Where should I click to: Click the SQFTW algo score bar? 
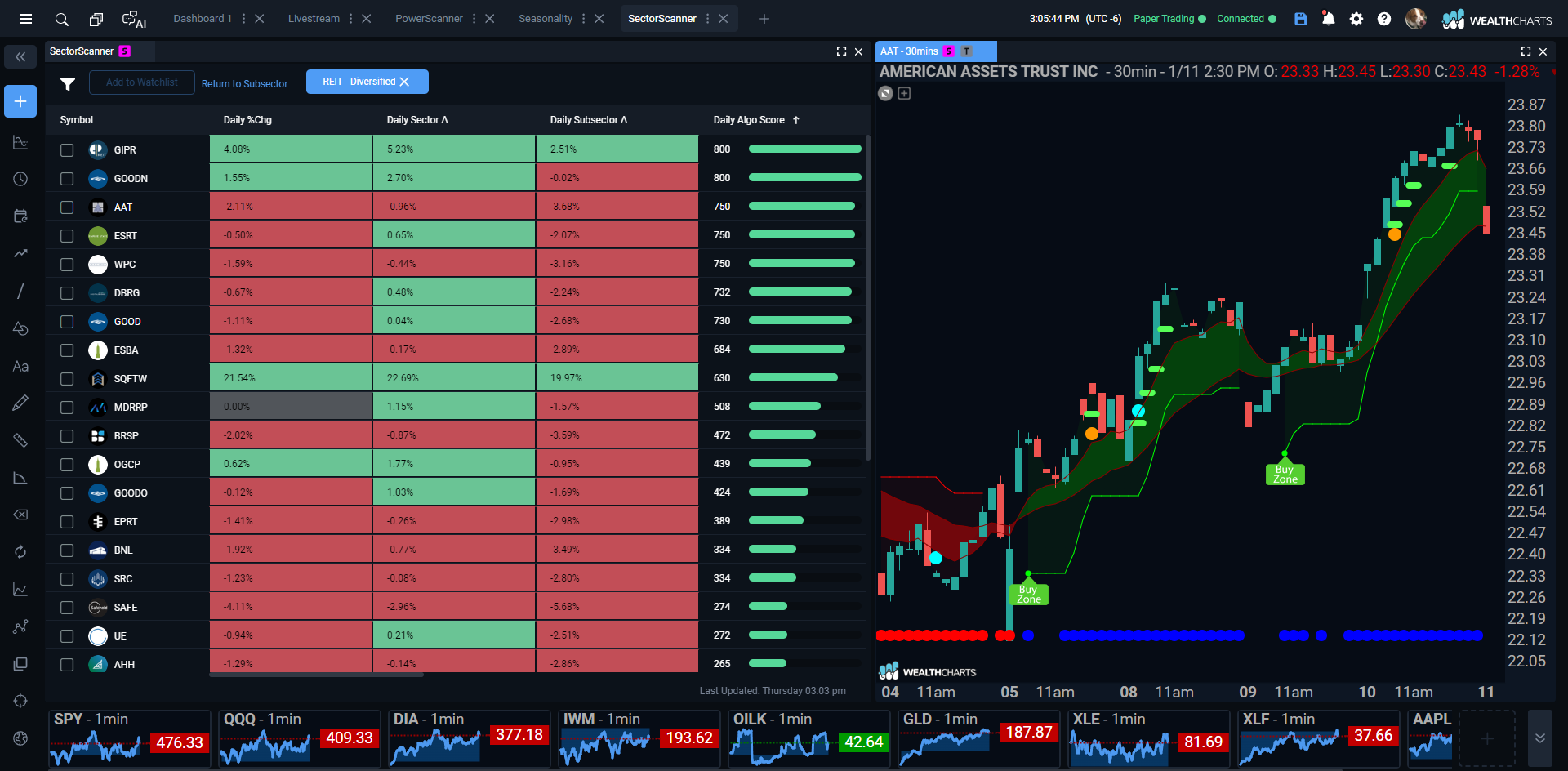(x=805, y=378)
